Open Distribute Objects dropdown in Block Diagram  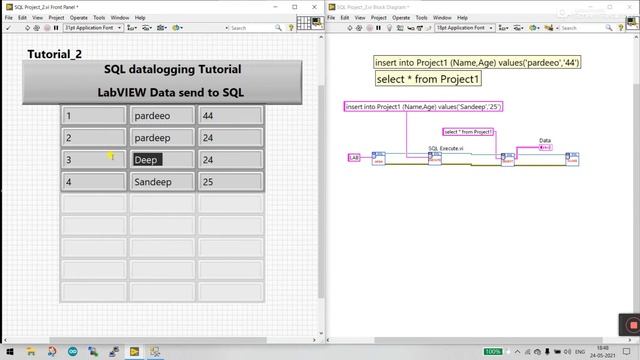point(518,28)
